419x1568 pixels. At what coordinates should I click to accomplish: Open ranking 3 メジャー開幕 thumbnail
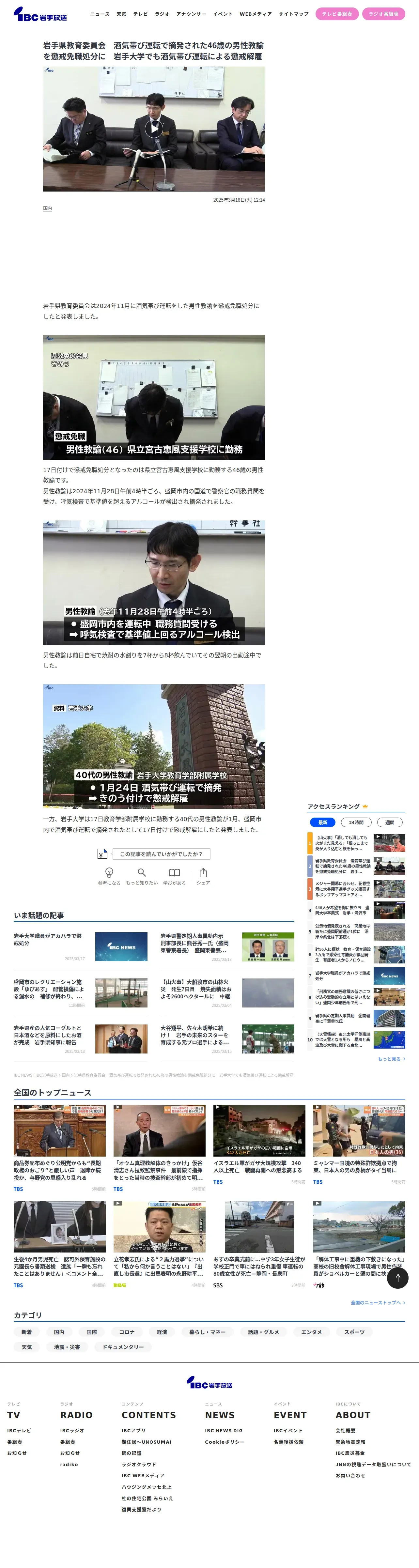[389, 889]
